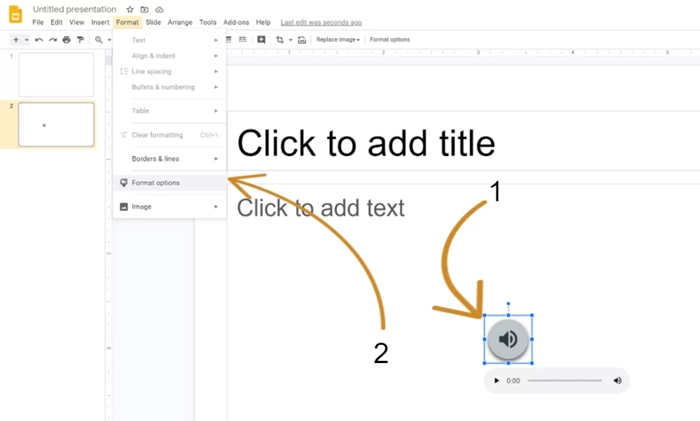The height and width of the screenshot is (421, 700).
Task: Click the Google Slides logo icon
Action: [15, 14]
